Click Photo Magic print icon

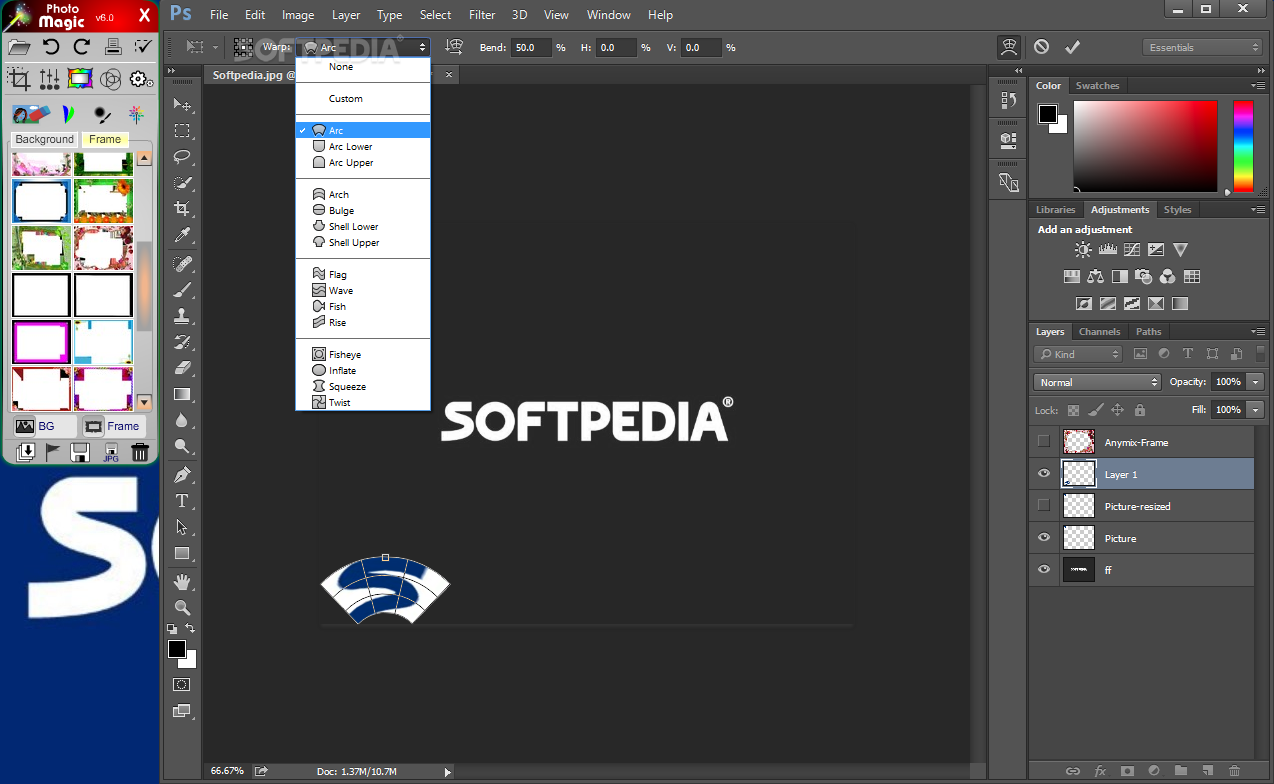(x=113, y=46)
